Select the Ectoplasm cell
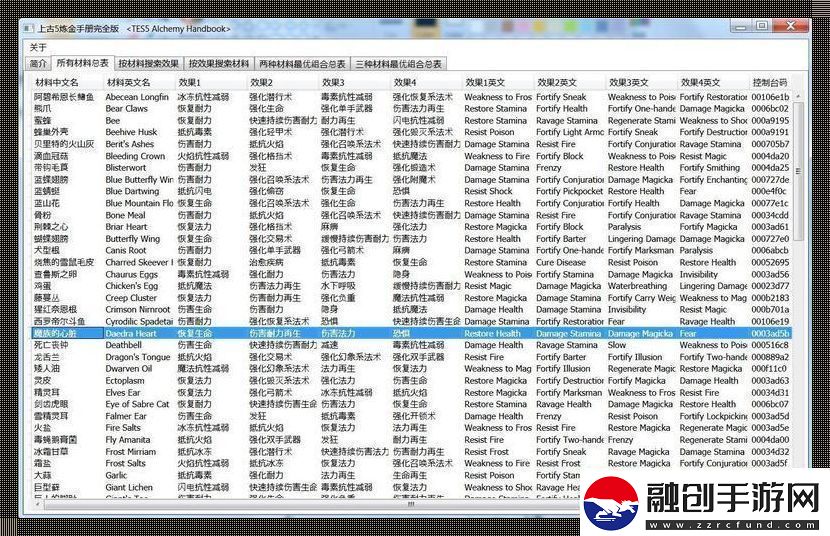This screenshot has height=536, width=830. (x=139, y=380)
